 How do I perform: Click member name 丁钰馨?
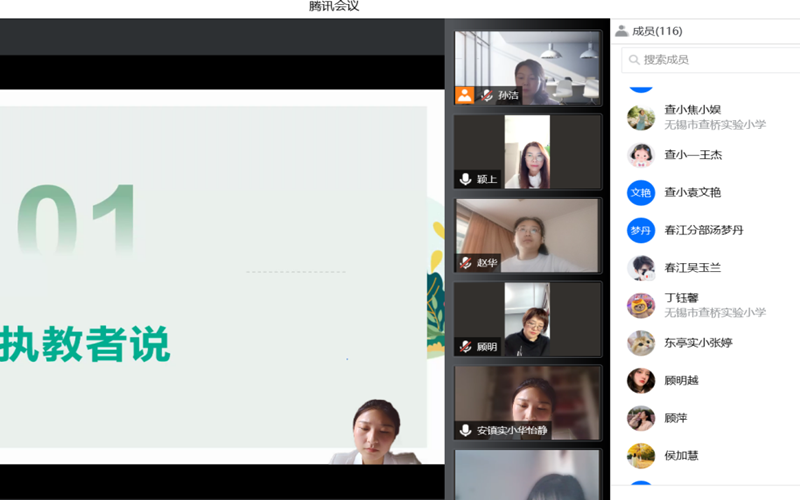pyautogui.click(x=681, y=298)
